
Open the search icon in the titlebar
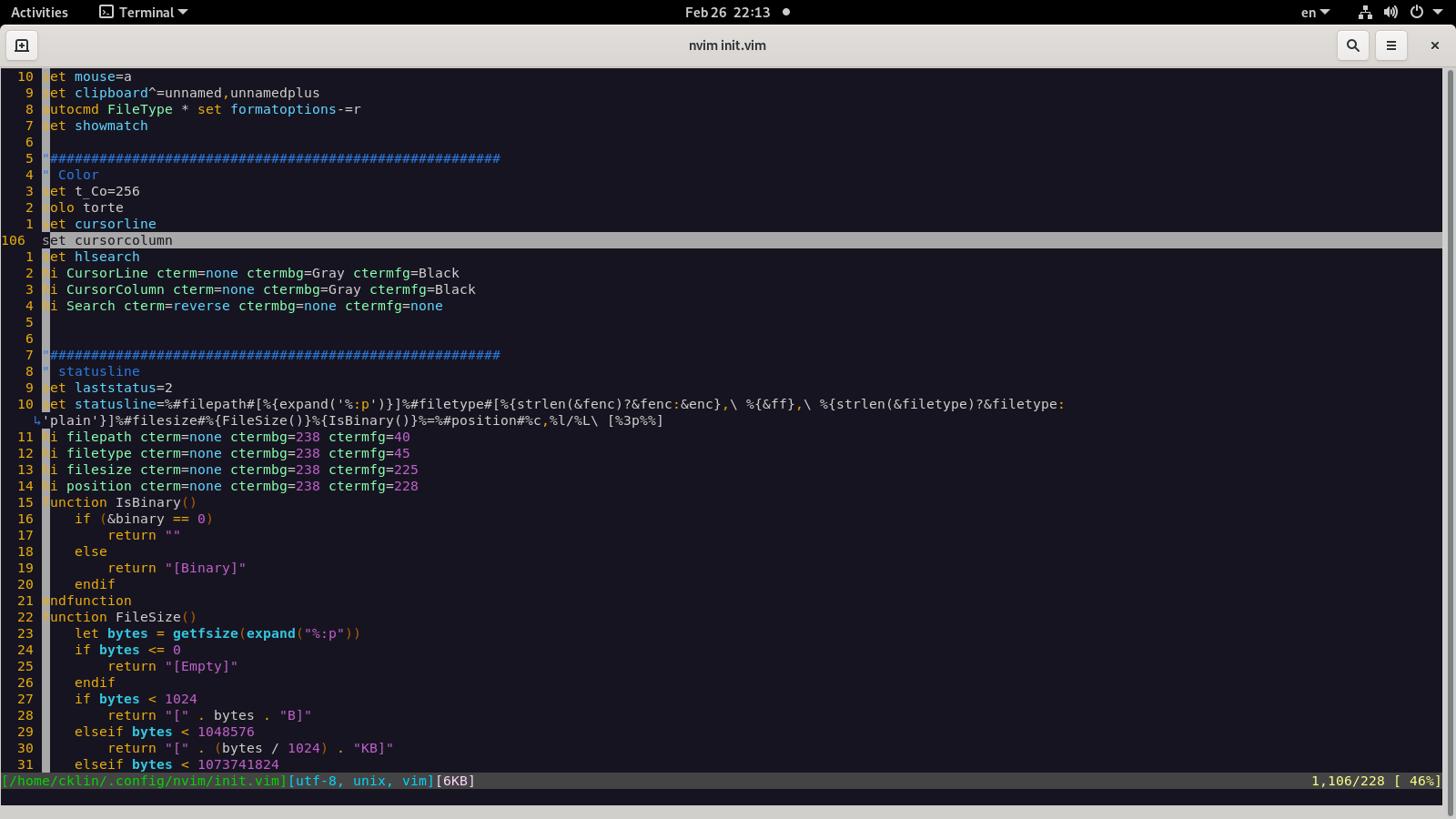(x=1353, y=45)
